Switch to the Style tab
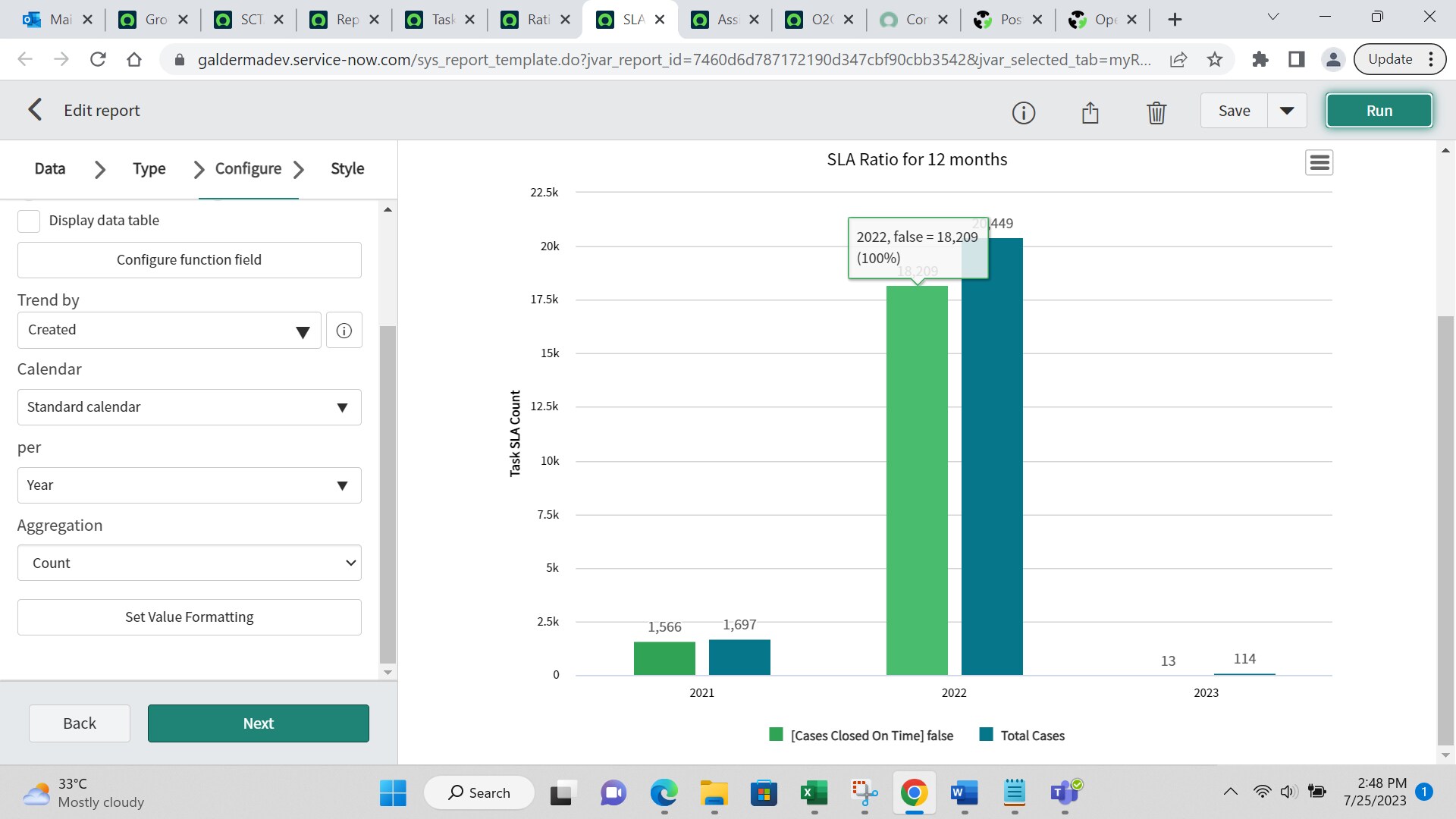Viewport: 1456px width, 819px height. coord(347,168)
